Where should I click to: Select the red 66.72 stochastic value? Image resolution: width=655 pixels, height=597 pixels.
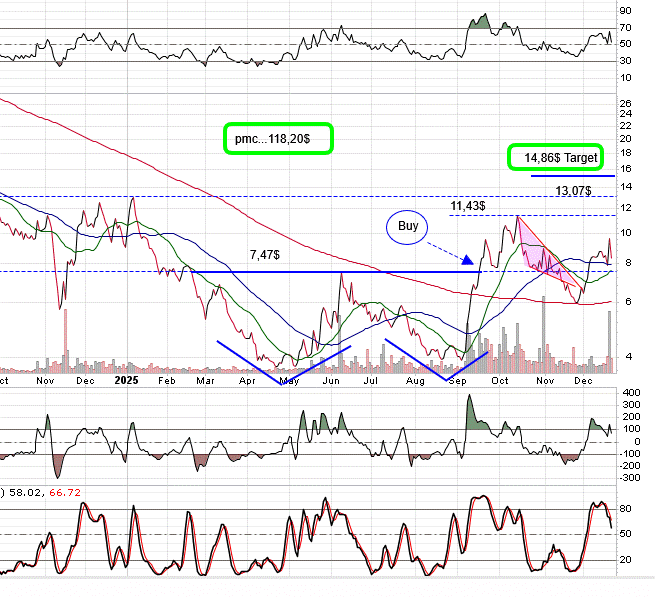point(70,493)
